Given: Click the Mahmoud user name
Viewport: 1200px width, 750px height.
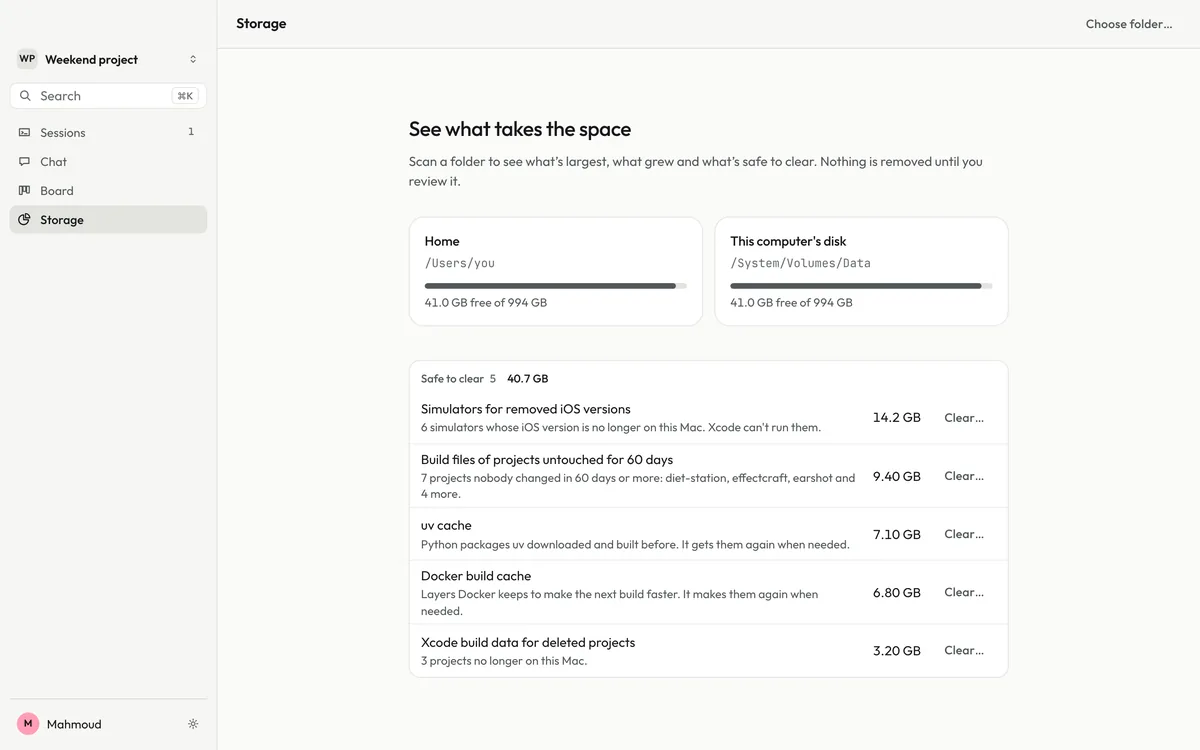Looking at the screenshot, I should coord(74,724).
